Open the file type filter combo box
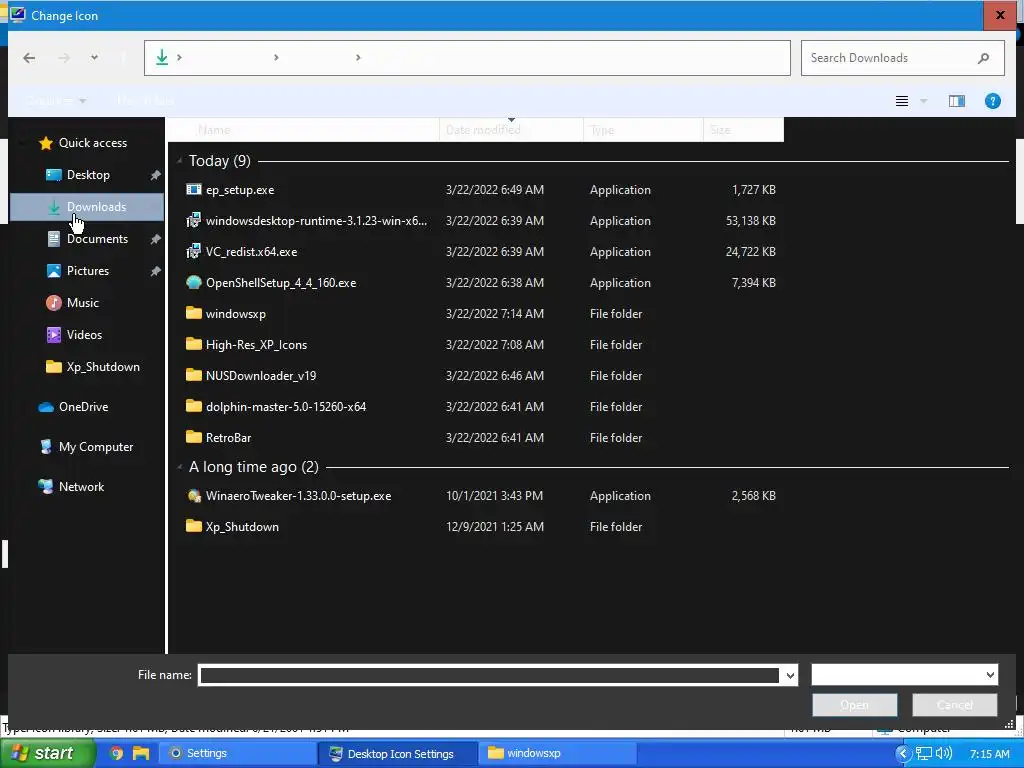The width and height of the screenshot is (1024, 768). 904,675
